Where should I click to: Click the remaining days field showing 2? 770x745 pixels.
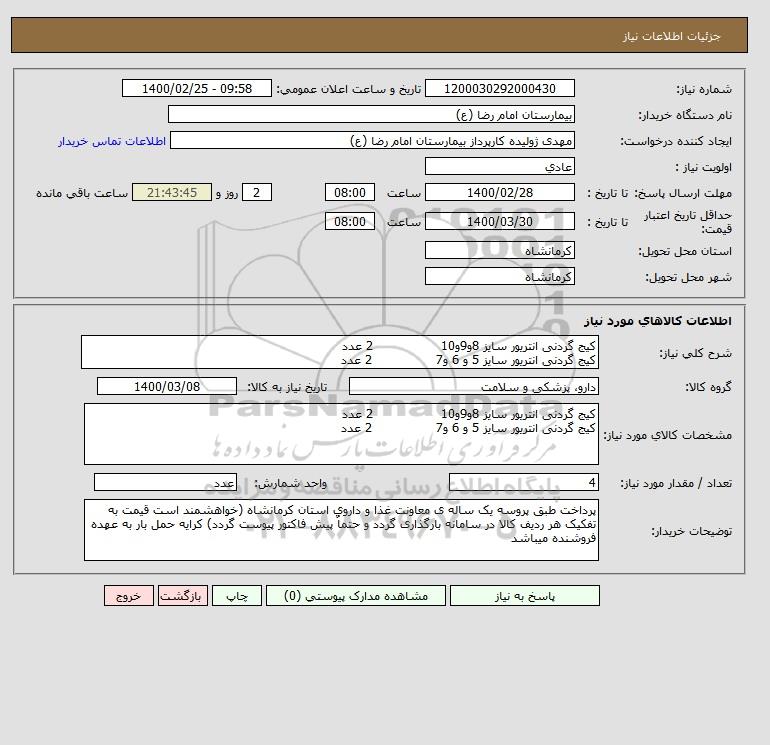(x=256, y=193)
